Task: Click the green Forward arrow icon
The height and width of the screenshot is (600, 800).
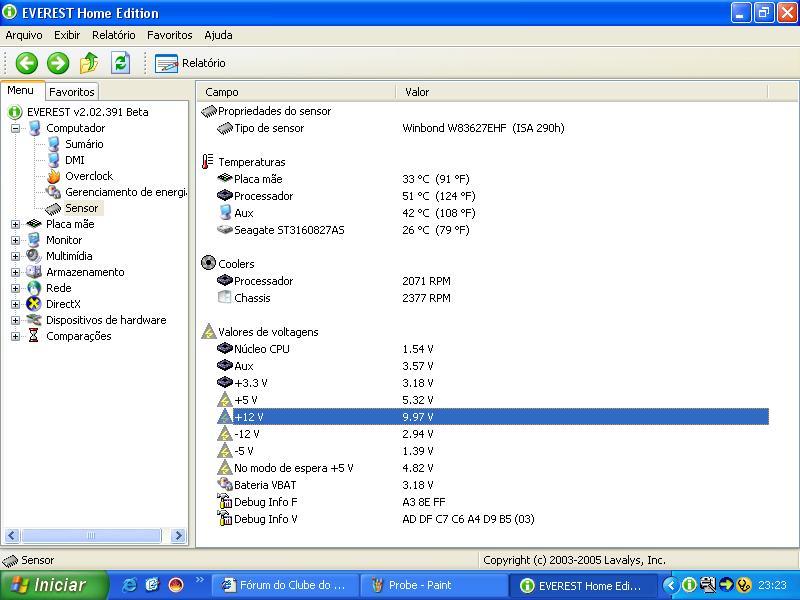Action: click(58, 63)
